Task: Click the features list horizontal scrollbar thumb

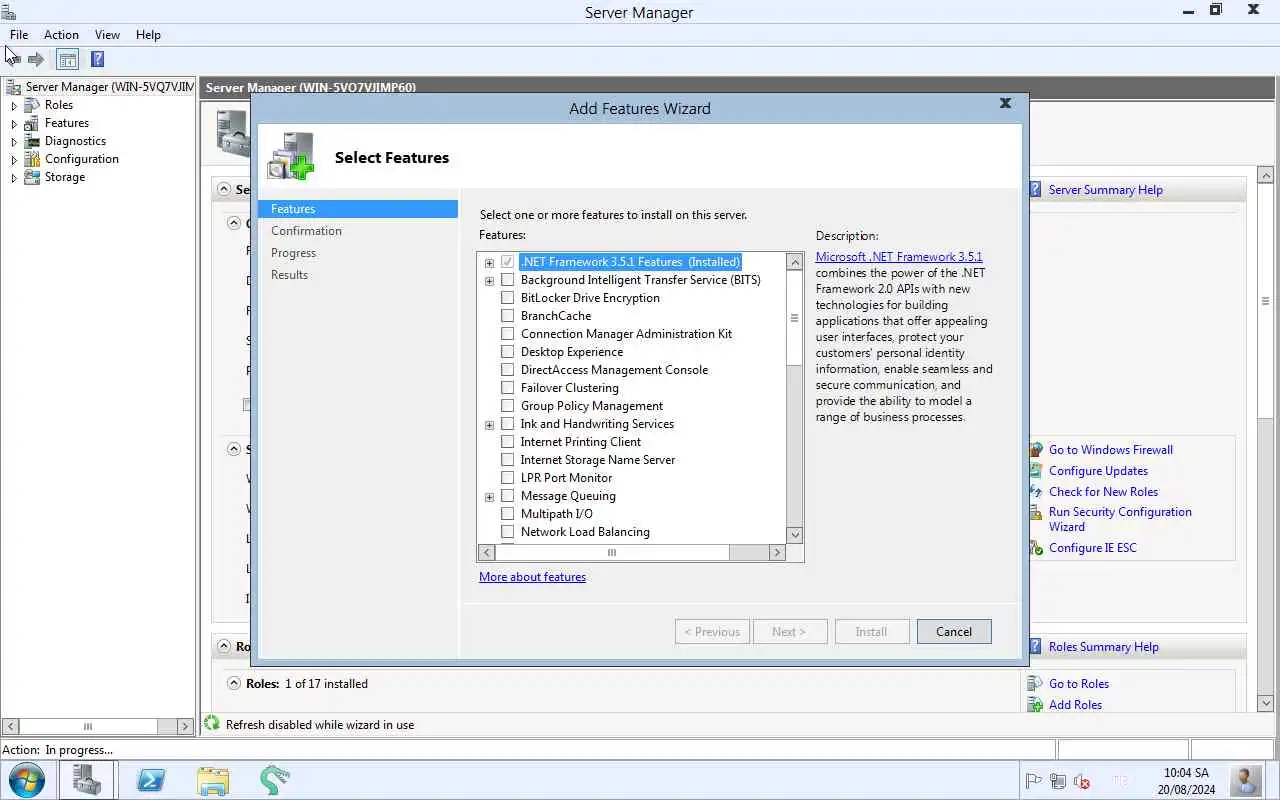Action: click(613, 552)
